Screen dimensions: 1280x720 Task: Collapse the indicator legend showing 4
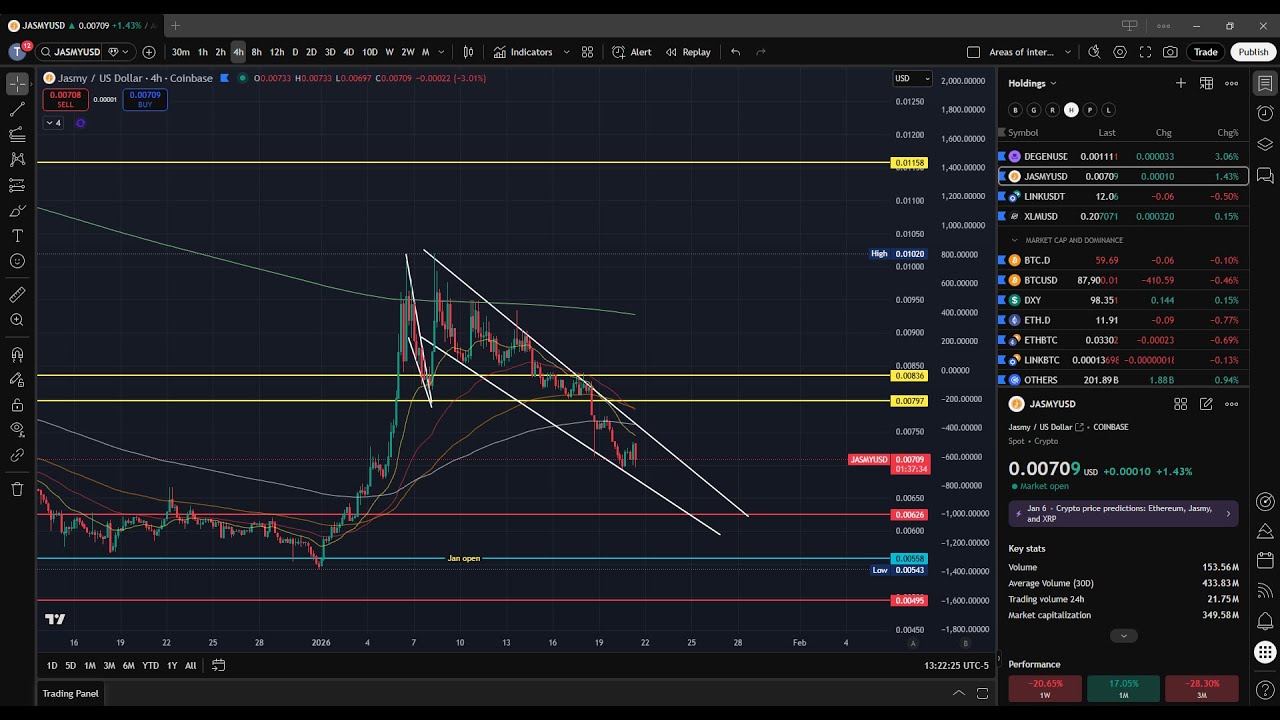tap(53, 123)
